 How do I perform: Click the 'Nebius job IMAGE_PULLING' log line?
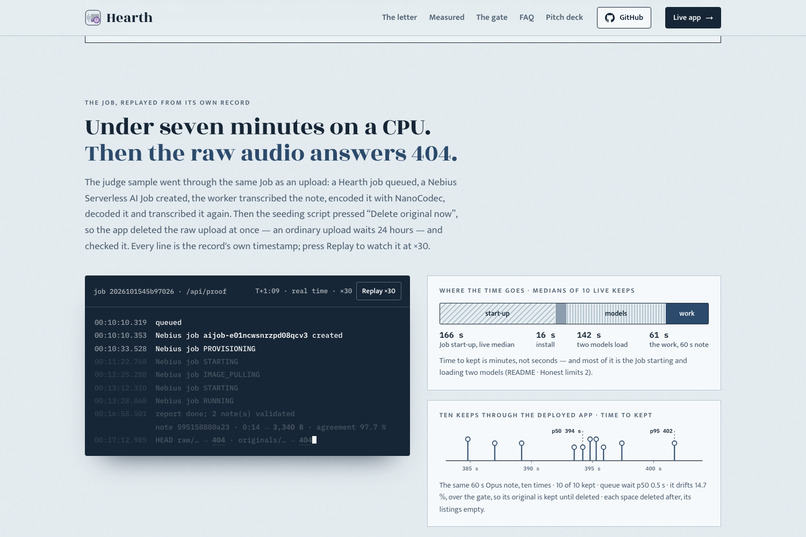[x=177, y=375]
